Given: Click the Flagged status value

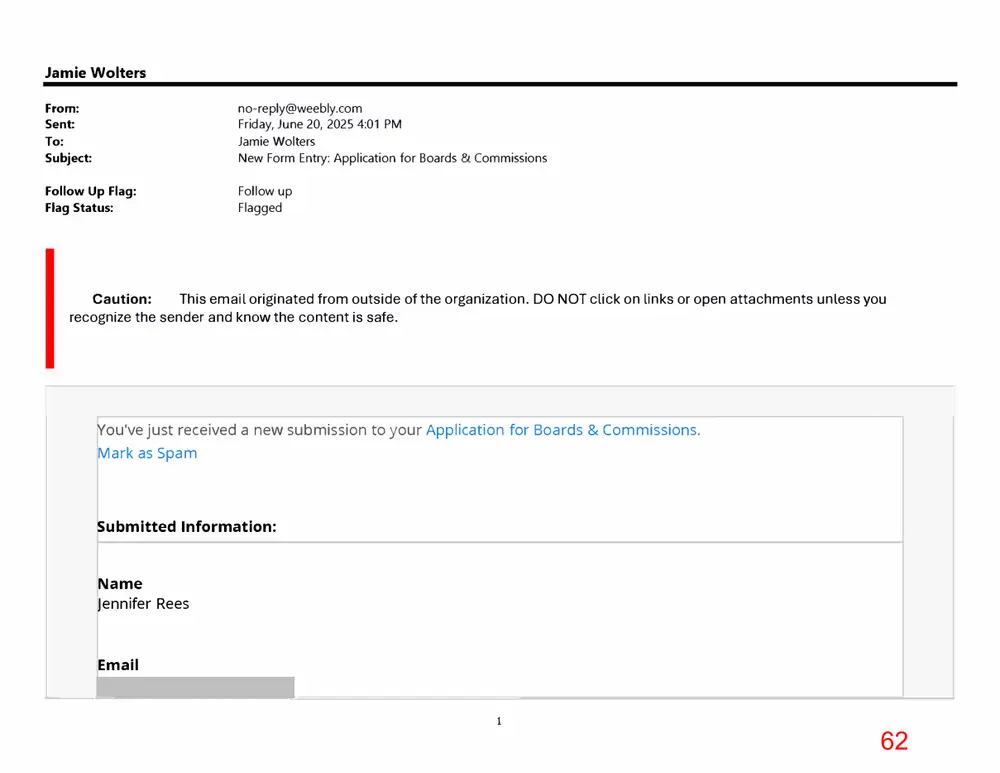Looking at the screenshot, I should tap(260, 208).
